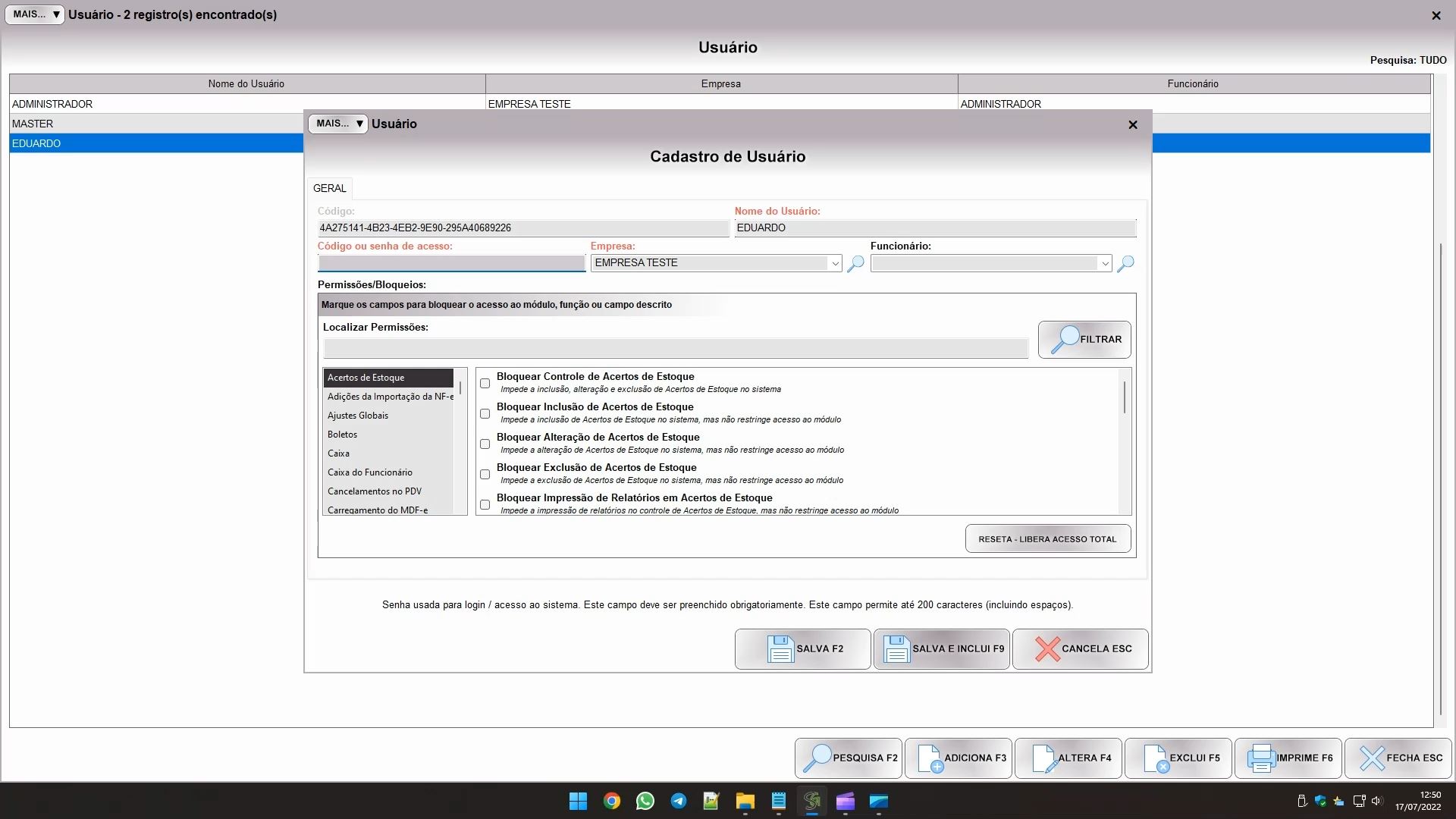Click the magnifier icon beside Empresa field
This screenshot has width=1456, height=819.
(855, 263)
